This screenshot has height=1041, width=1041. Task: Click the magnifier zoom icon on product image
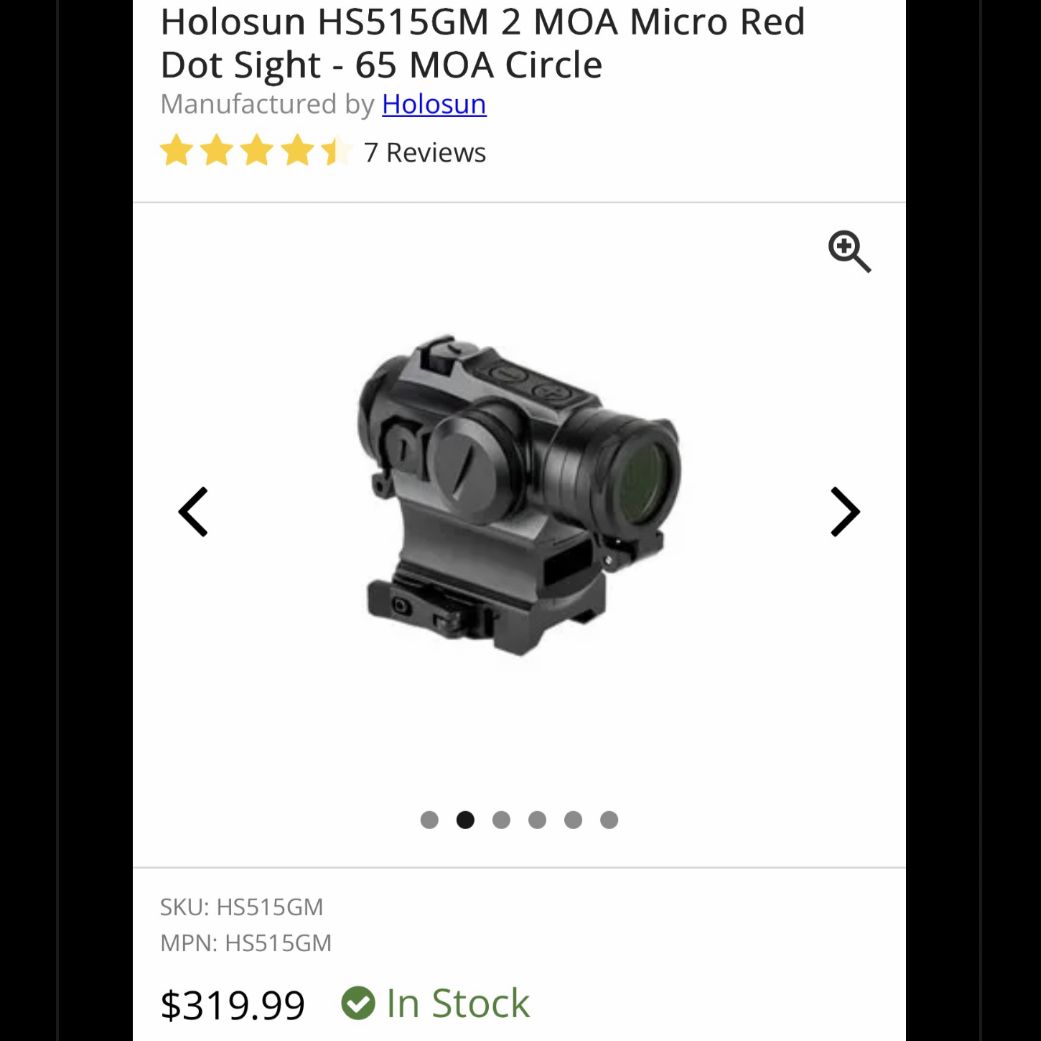[x=849, y=252]
